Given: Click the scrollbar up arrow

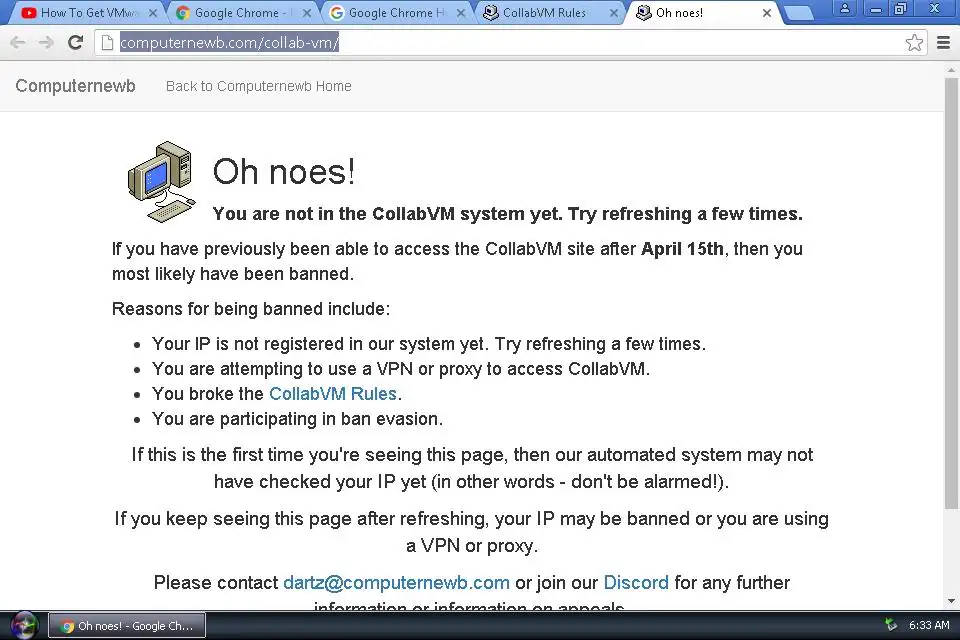Looking at the screenshot, I should click(x=951, y=70).
